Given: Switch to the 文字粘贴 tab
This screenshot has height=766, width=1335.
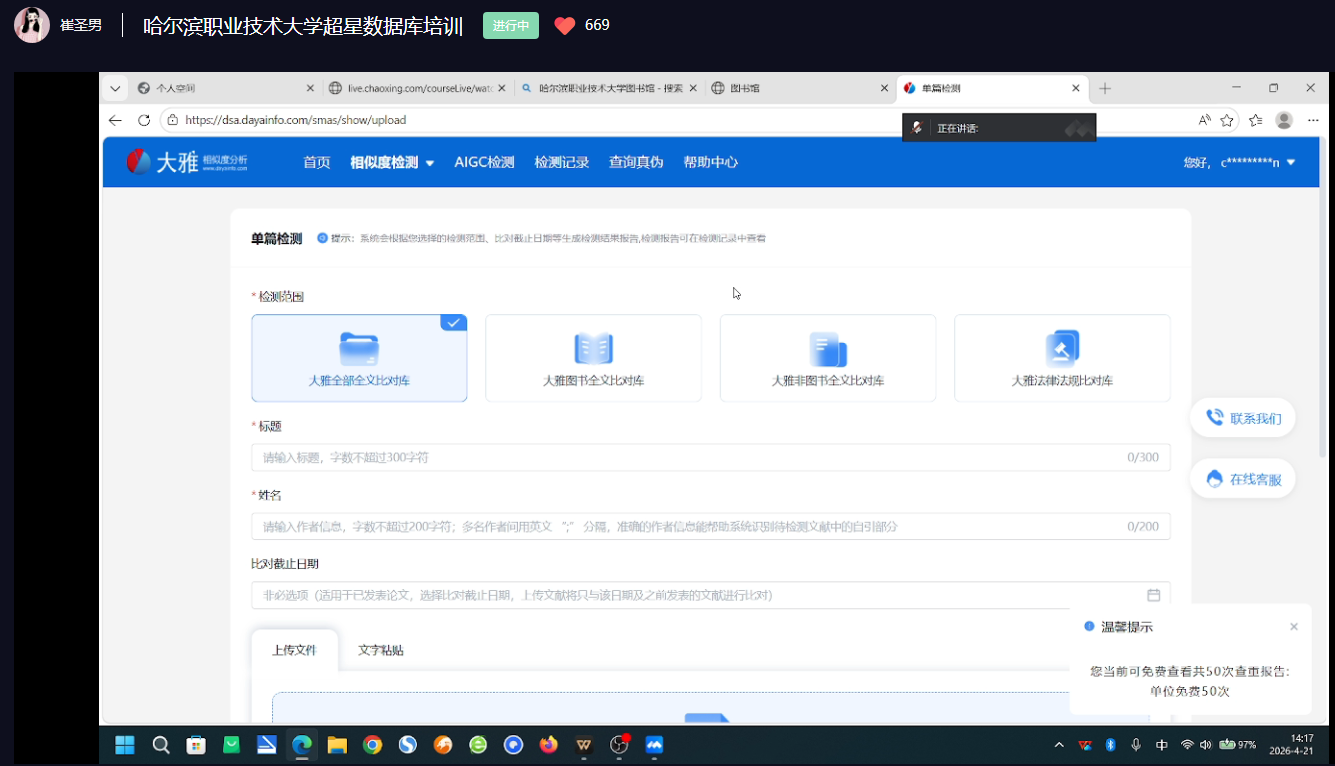Looking at the screenshot, I should pos(381,650).
